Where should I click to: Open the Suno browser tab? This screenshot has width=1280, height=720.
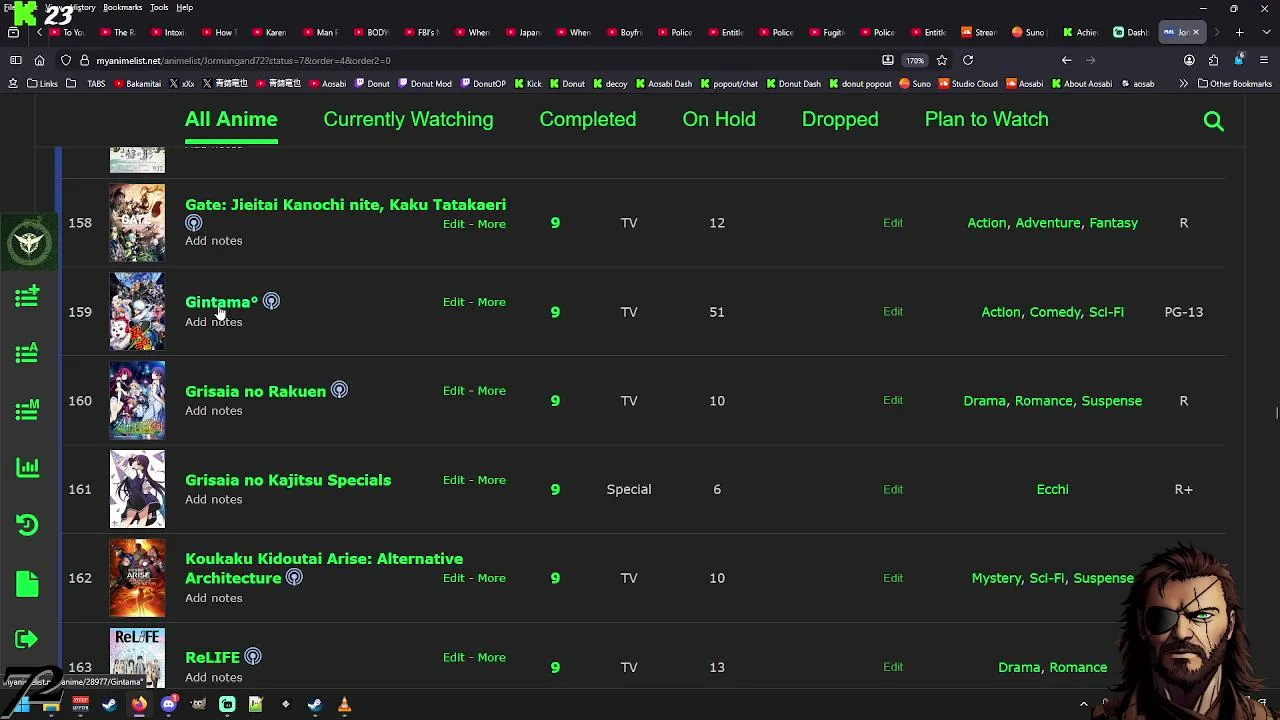coord(1028,32)
